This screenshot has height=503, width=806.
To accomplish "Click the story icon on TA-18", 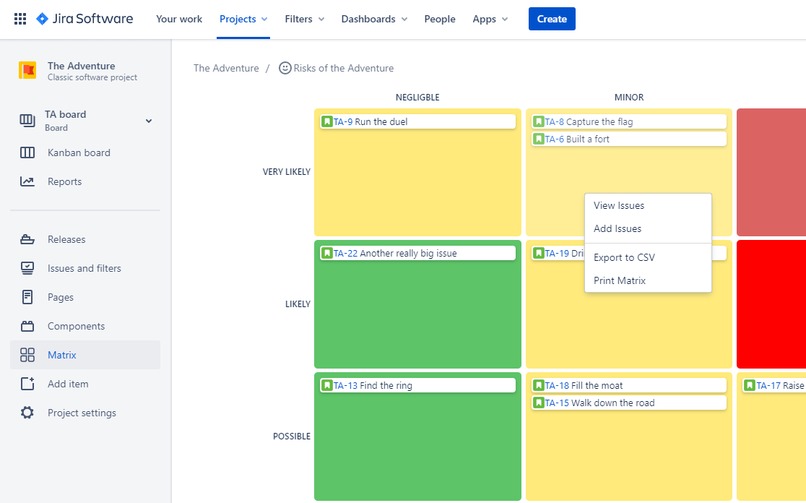I will click(538, 385).
